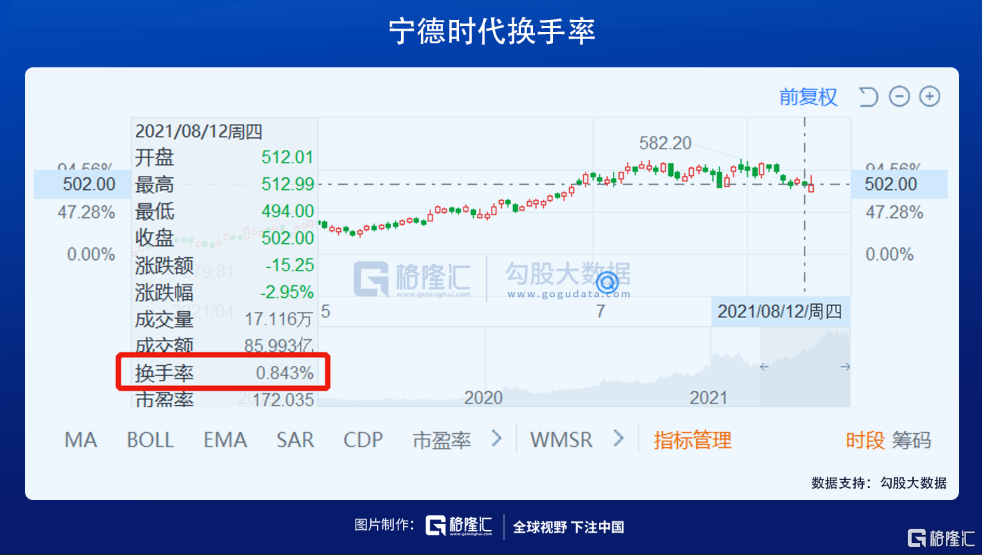This screenshot has height=555, width=982.
Task: Zoom in with the plus circle icon
Action: [929, 96]
